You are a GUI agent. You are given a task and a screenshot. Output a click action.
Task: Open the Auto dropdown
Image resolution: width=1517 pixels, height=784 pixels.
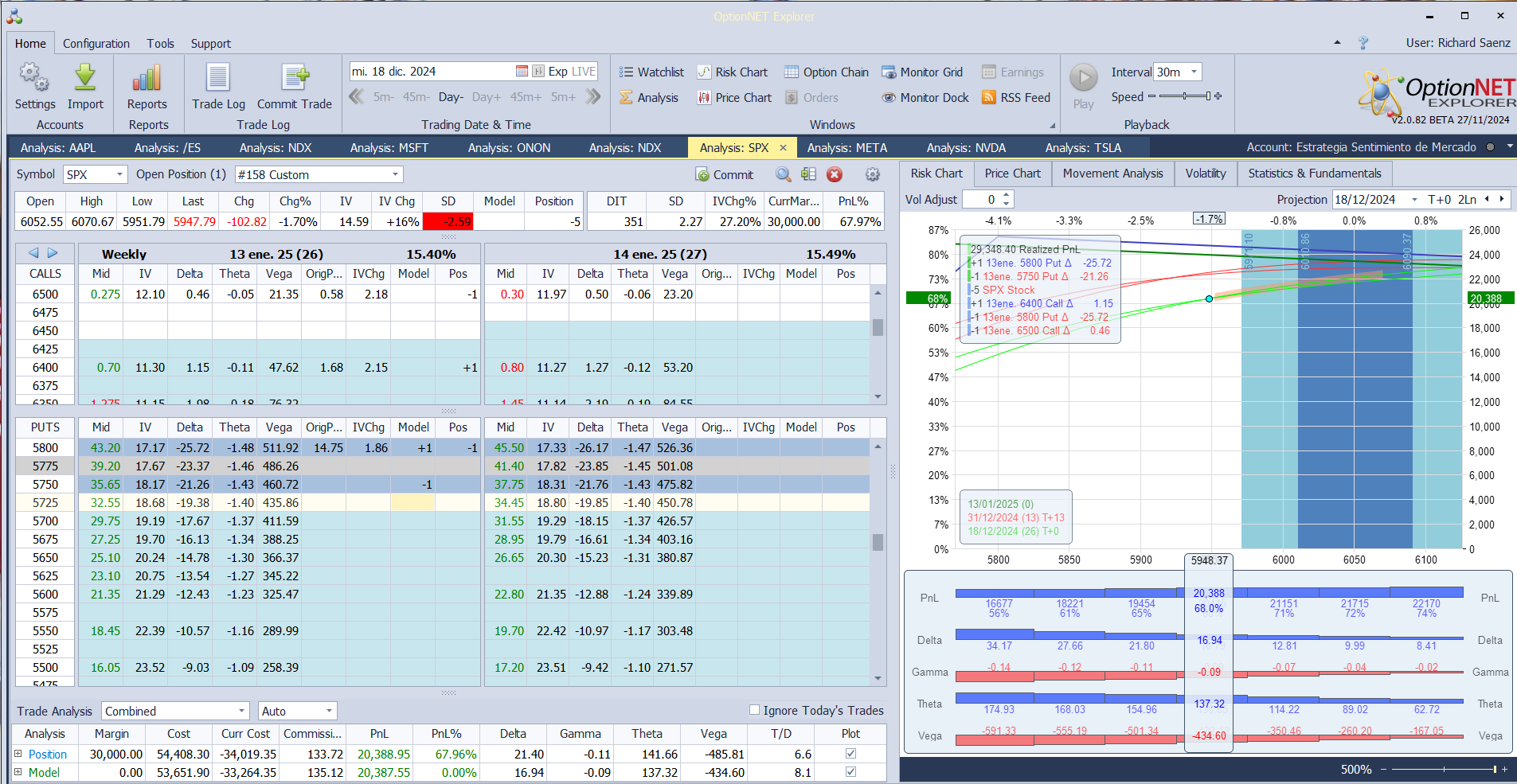(329, 711)
